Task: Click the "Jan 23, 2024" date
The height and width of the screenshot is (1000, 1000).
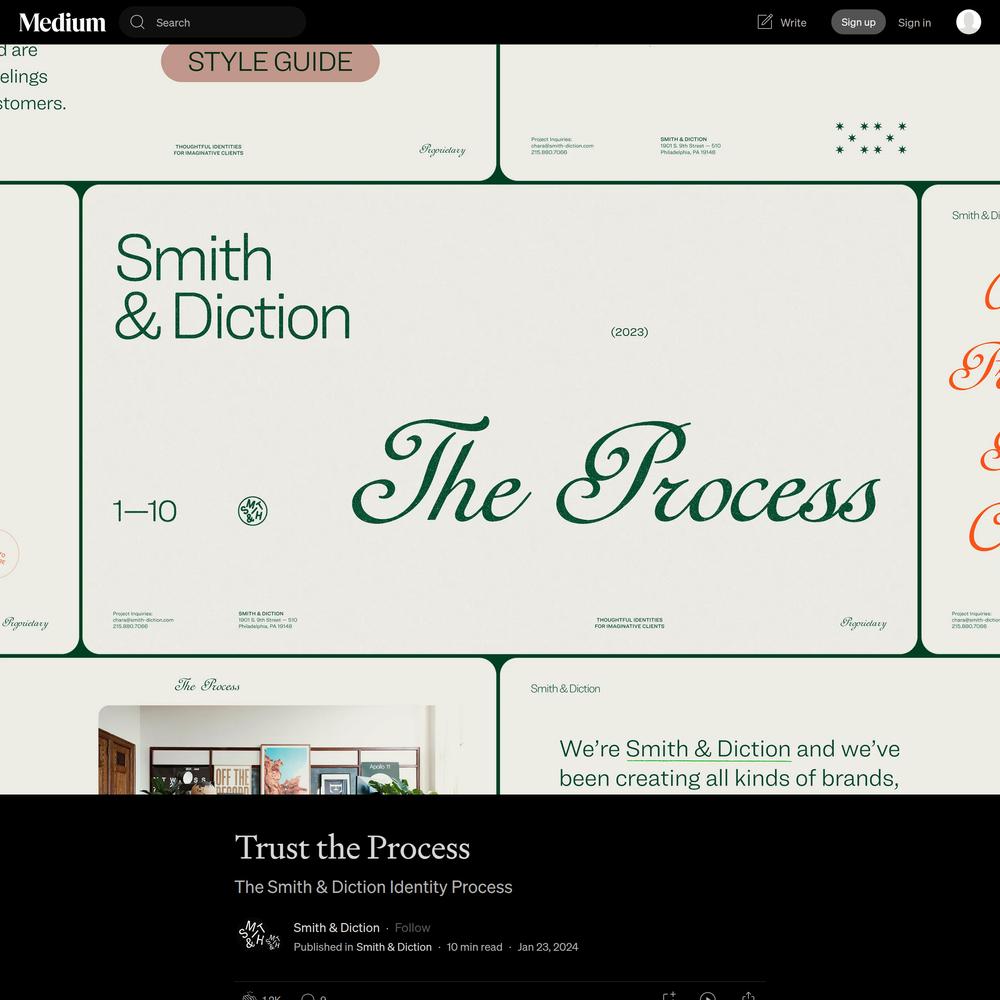Action: coord(548,947)
